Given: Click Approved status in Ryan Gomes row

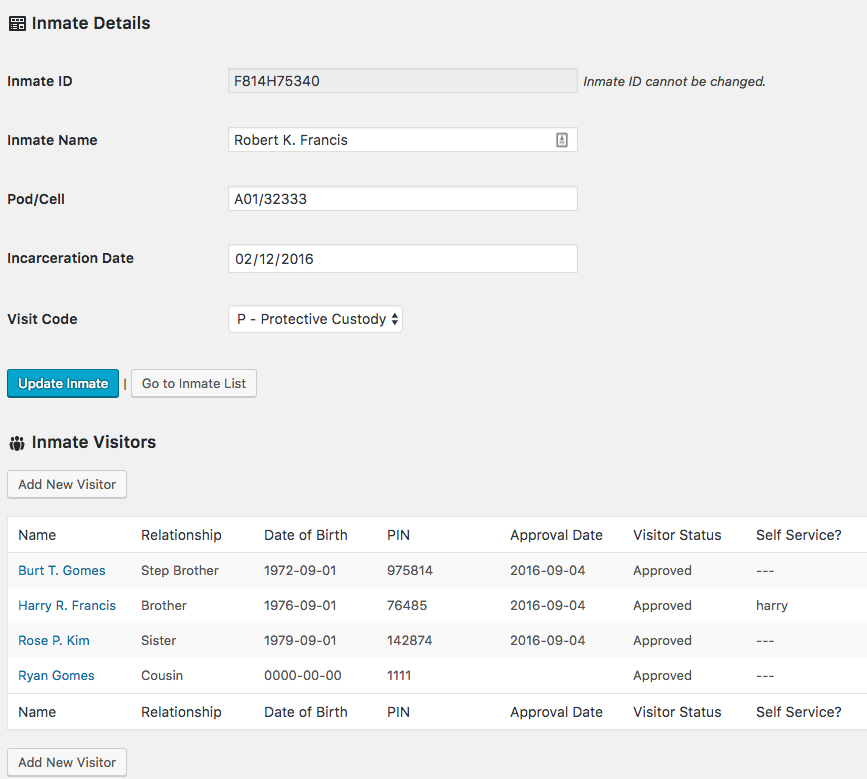Looking at the screenshot, I should pos(662,676).
